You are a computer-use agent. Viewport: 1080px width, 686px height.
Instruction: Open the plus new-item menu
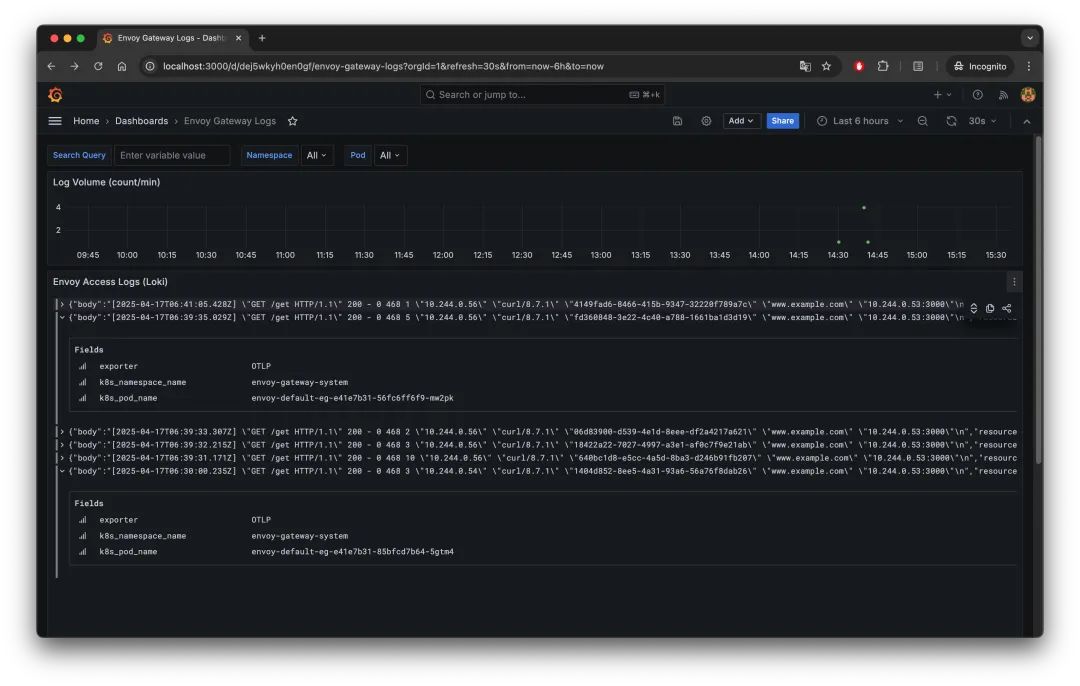click(x=942, y=95)
